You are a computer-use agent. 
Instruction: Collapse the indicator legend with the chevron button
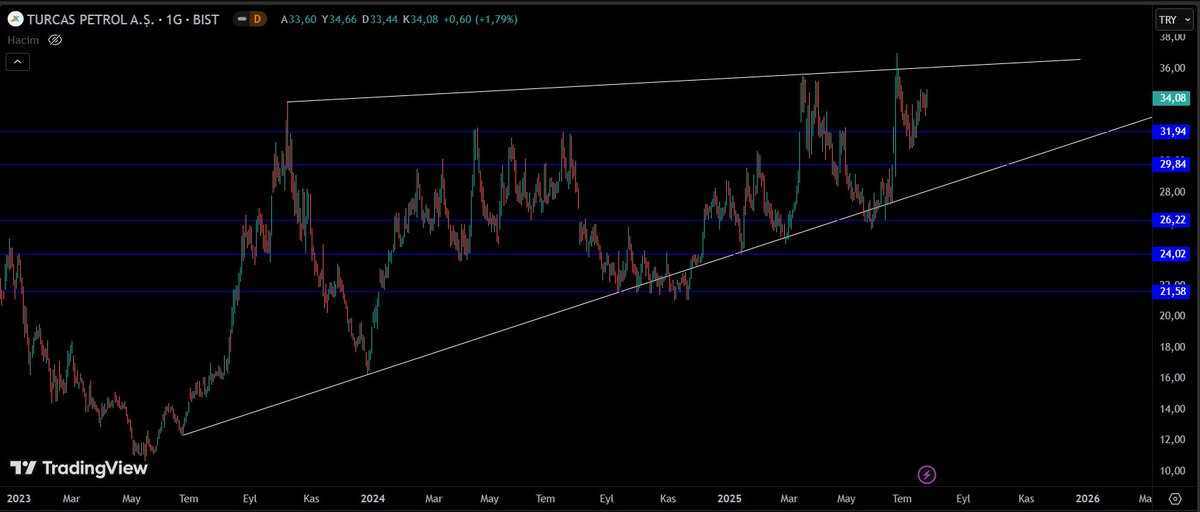pos(18,62)
